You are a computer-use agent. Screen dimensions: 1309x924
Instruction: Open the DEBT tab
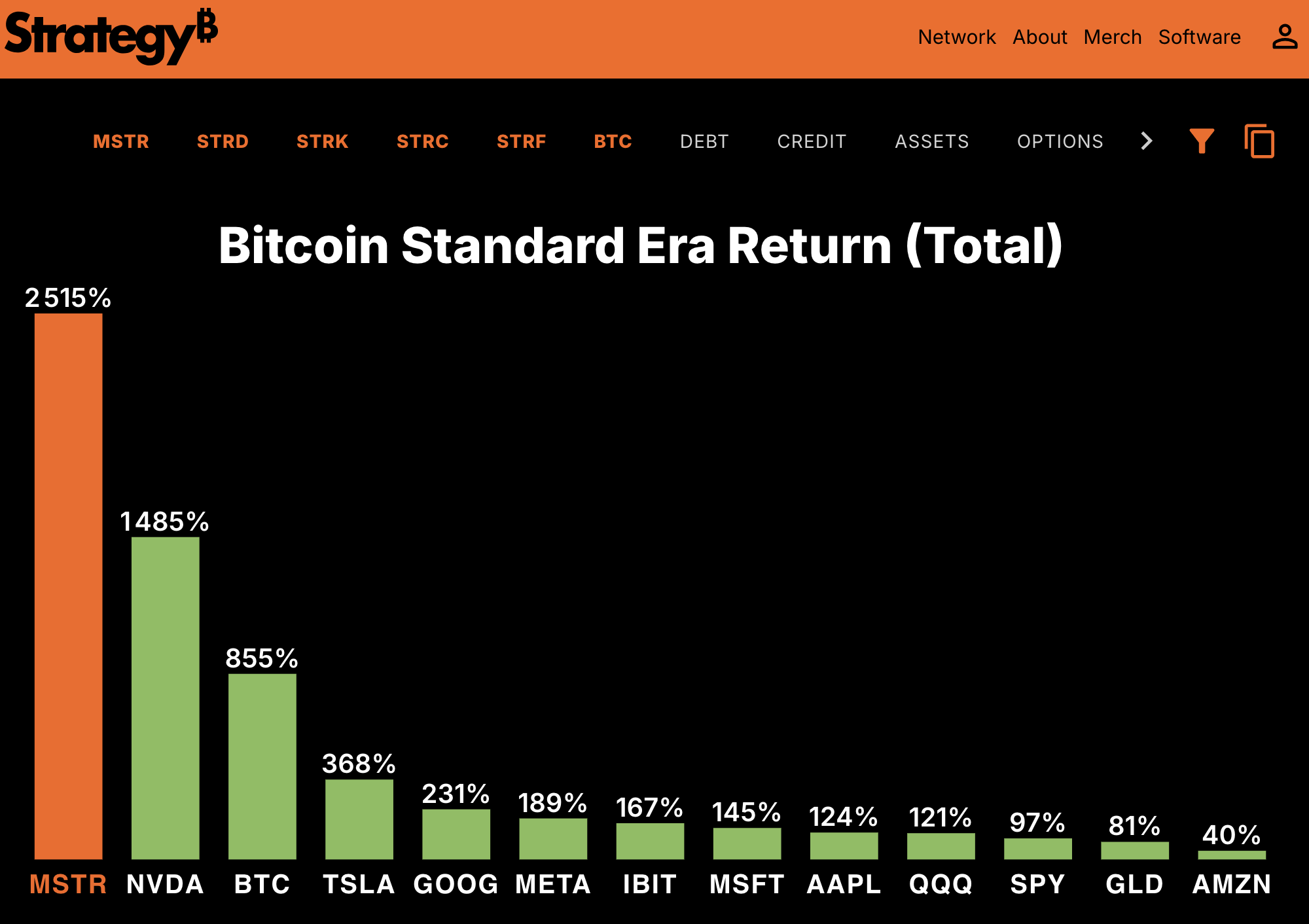tap(704, 141)
